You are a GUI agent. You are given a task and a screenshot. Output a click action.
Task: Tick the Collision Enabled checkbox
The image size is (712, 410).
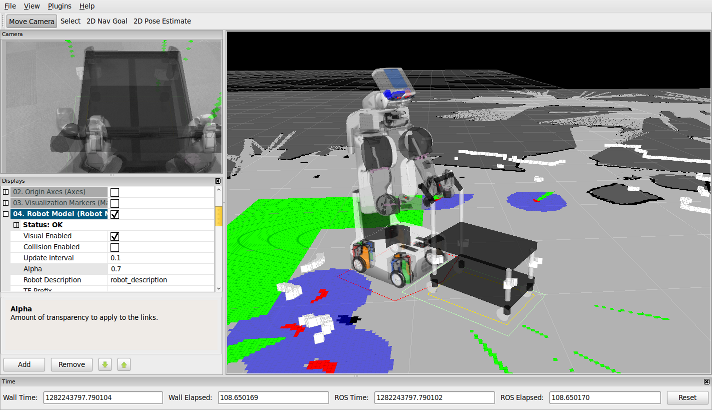114,247
